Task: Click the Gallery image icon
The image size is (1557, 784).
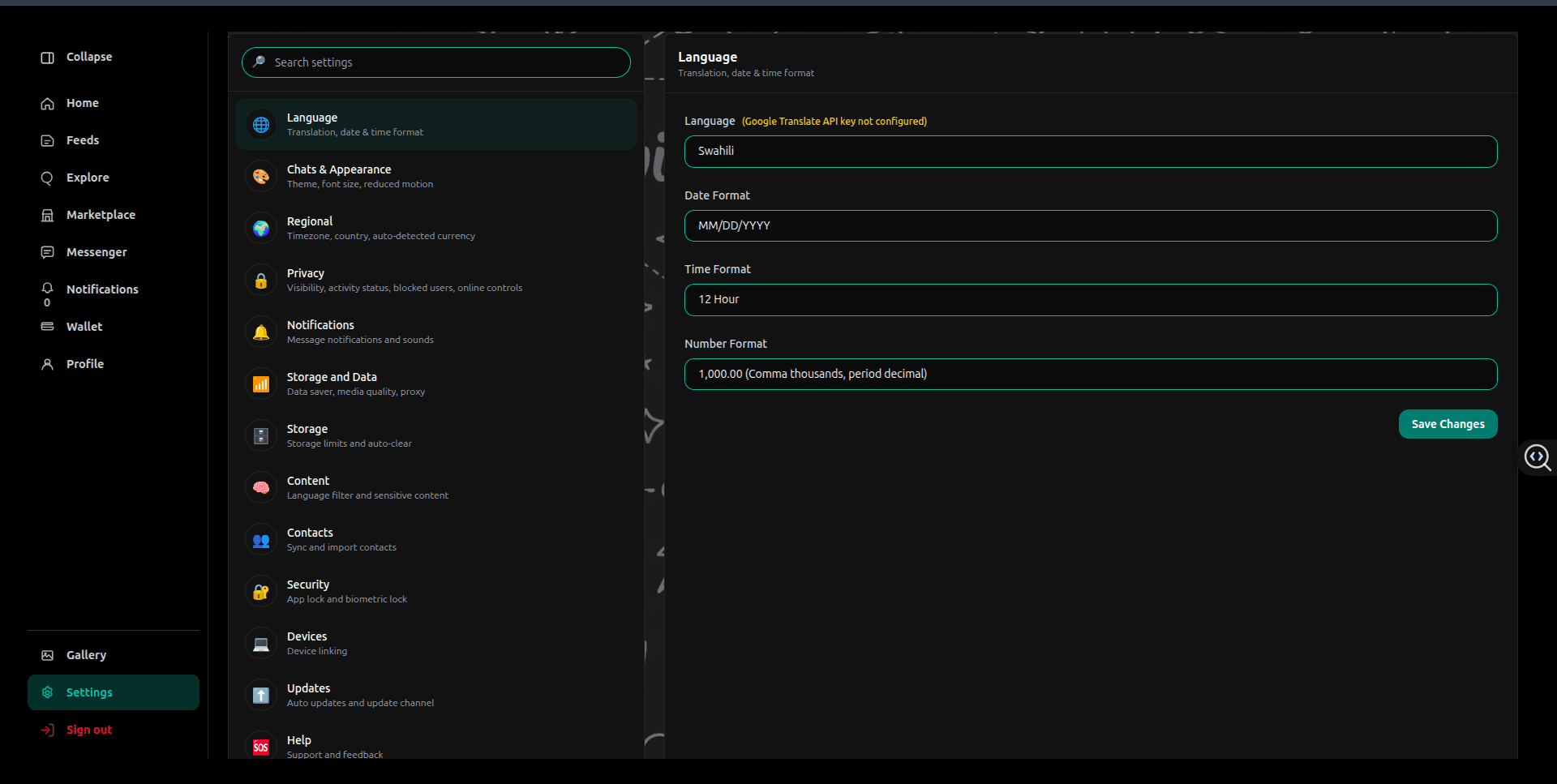Action: click(x=48, y=655)
